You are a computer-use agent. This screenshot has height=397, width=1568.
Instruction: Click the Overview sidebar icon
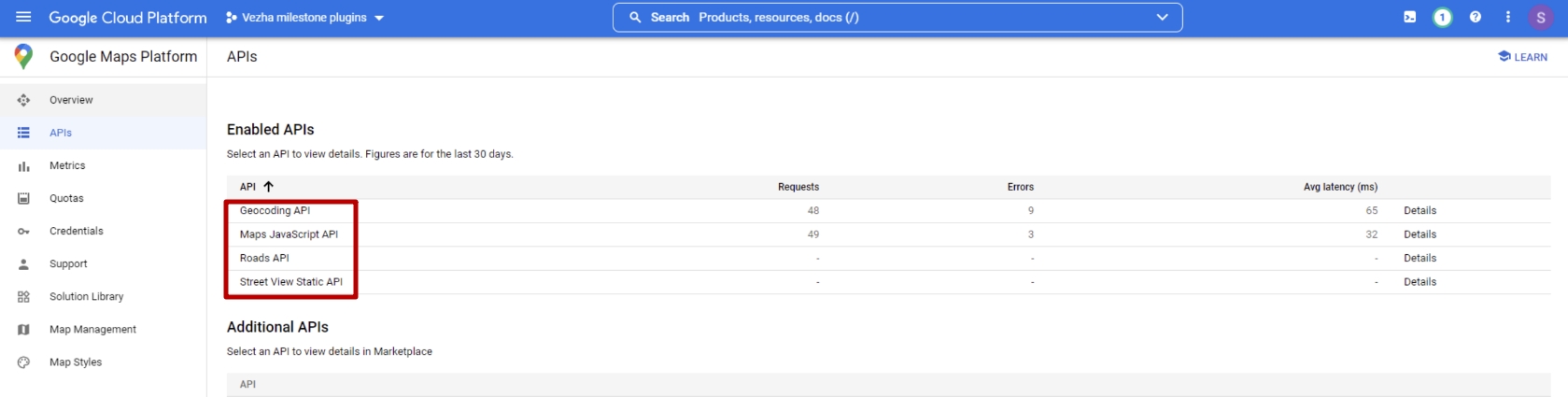(23, 100)
